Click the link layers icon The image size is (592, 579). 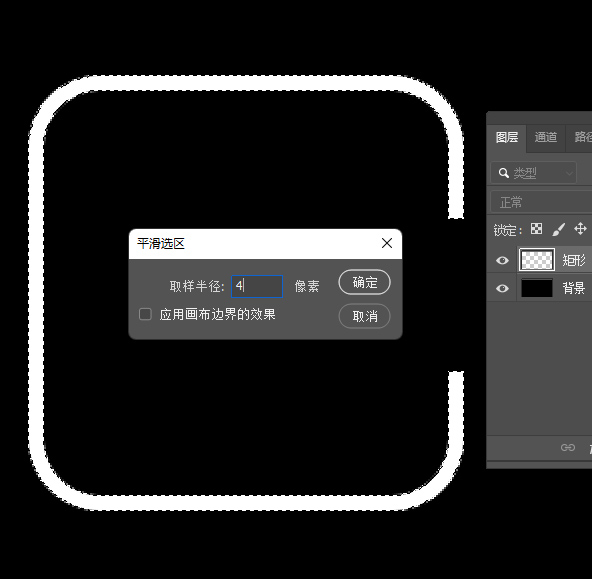point(567,448)
